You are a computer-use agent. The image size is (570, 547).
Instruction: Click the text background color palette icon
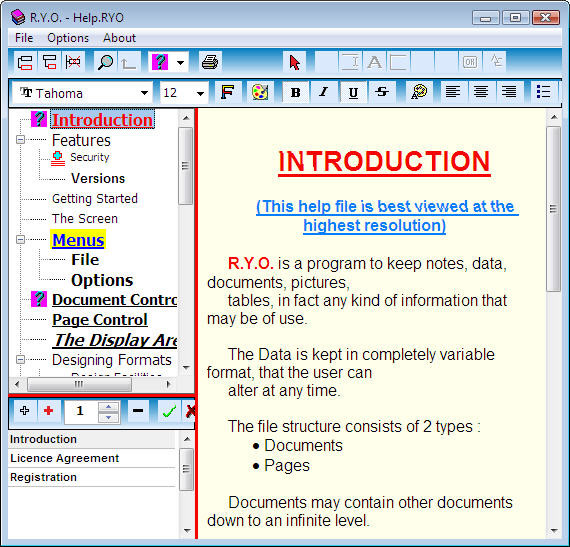[419, 92]
